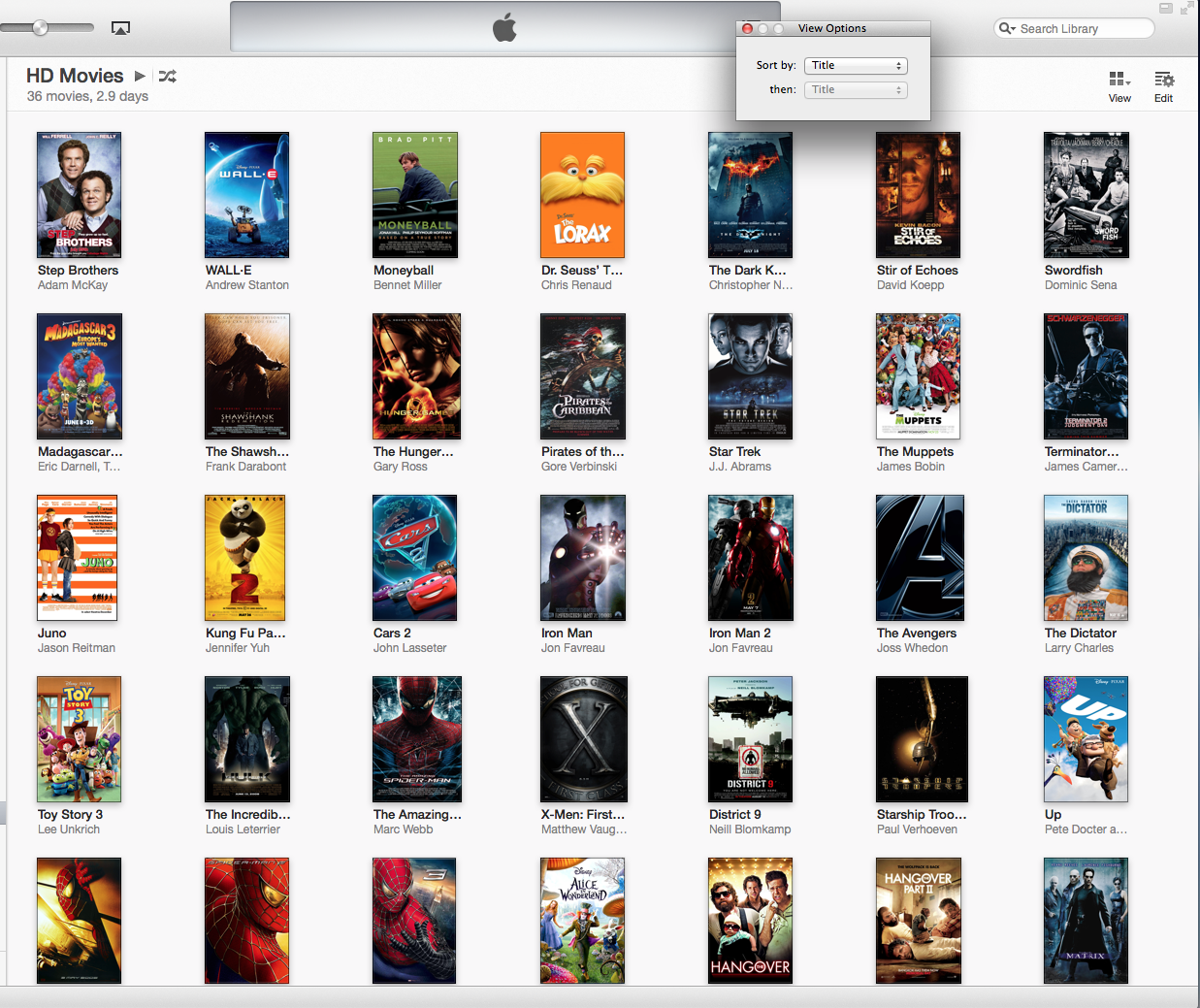Select The Amazing Spider-Man poster

(x=417, y=739)
